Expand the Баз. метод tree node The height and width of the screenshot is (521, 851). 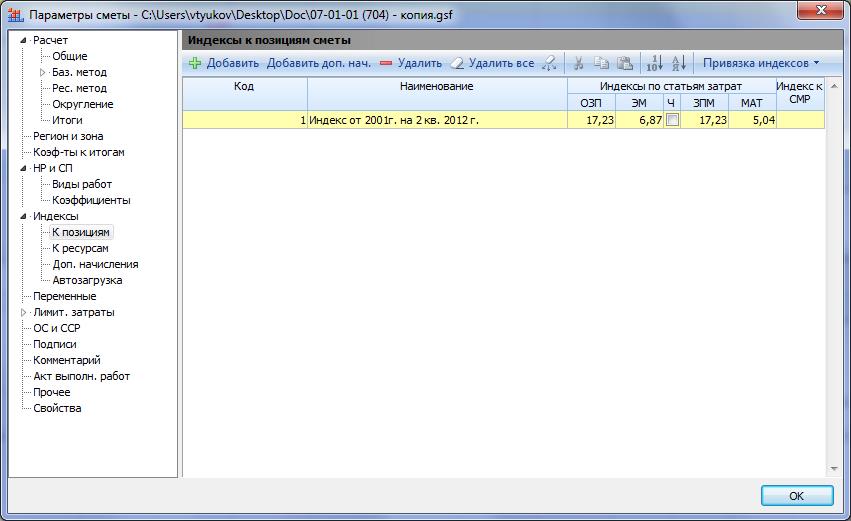click(x=43, y=72)
